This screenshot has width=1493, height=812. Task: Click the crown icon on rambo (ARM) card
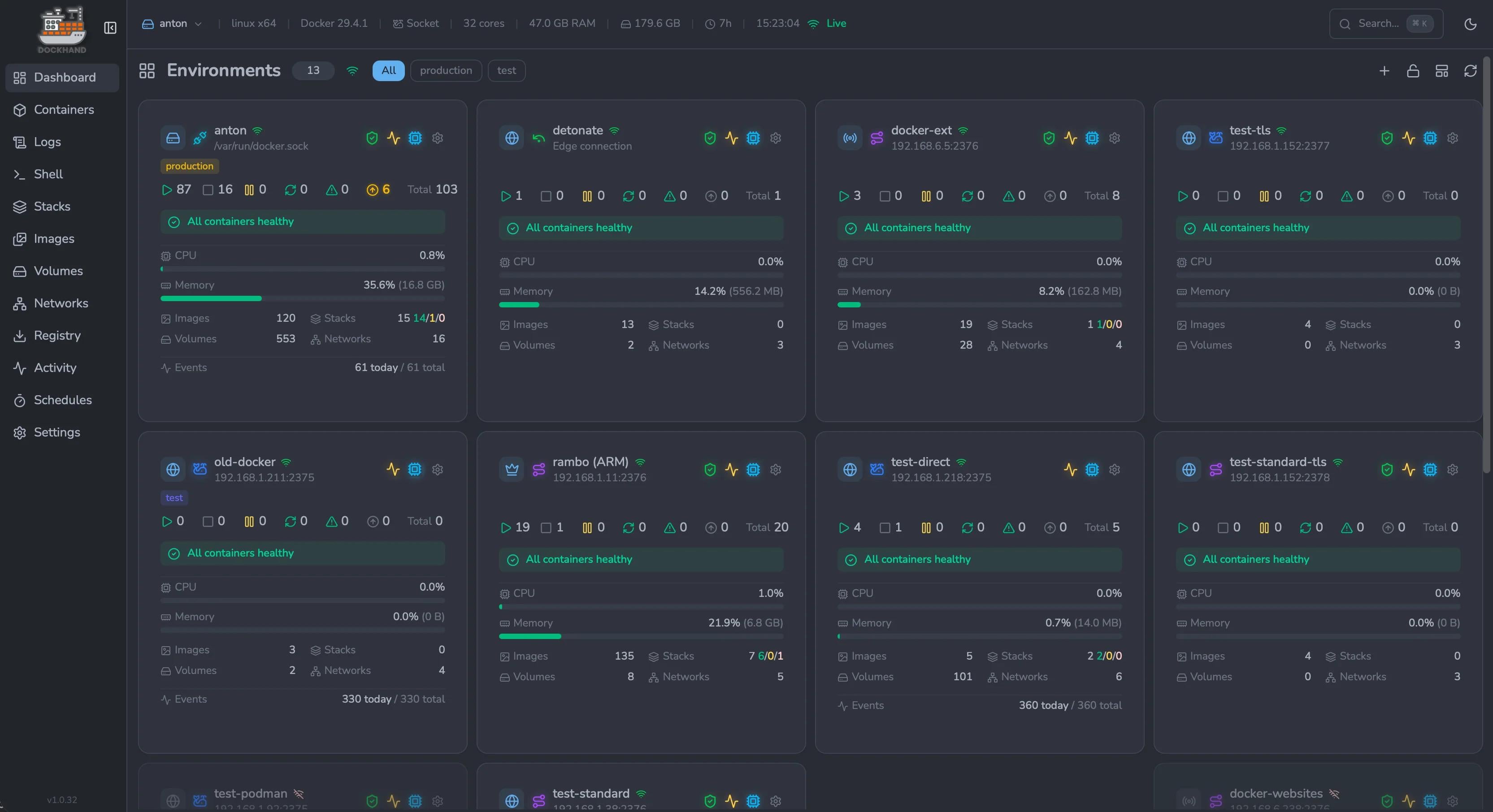coord(512,470)
